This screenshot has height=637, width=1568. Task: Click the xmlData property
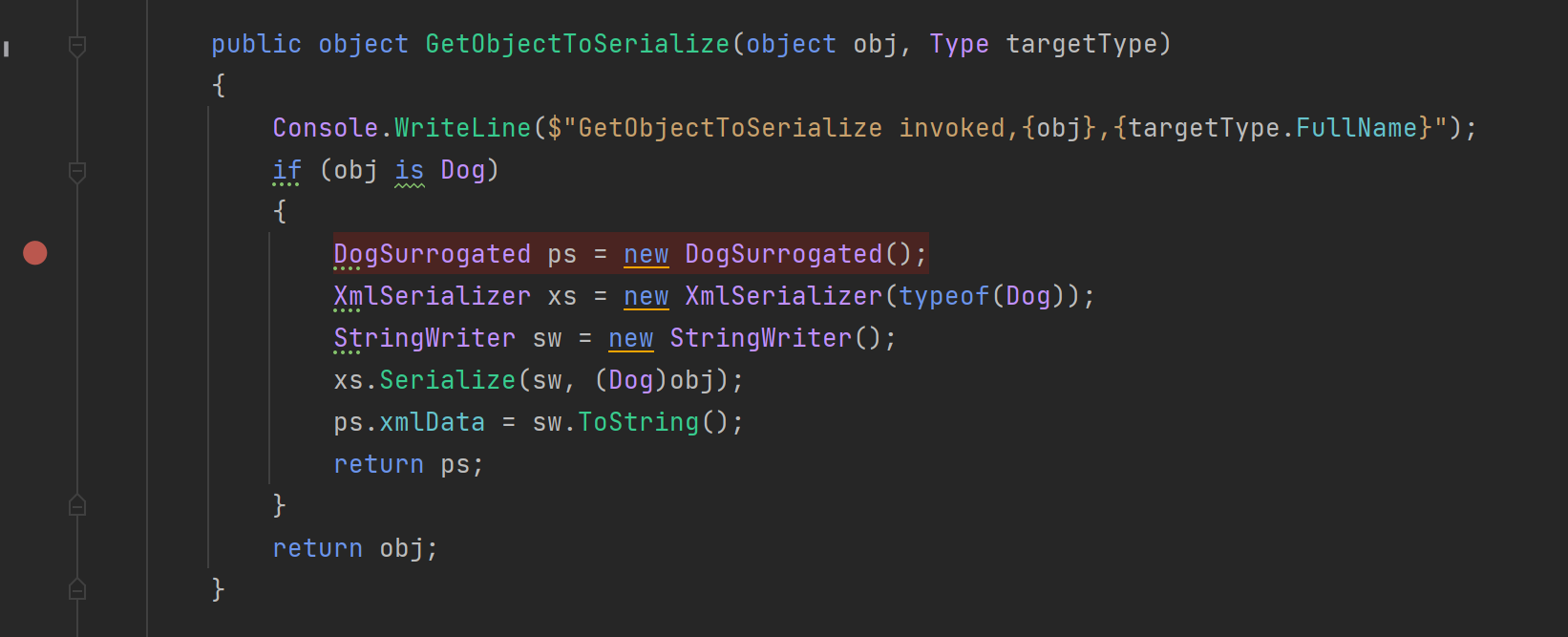pyautogui.click(x=432, y=422)
